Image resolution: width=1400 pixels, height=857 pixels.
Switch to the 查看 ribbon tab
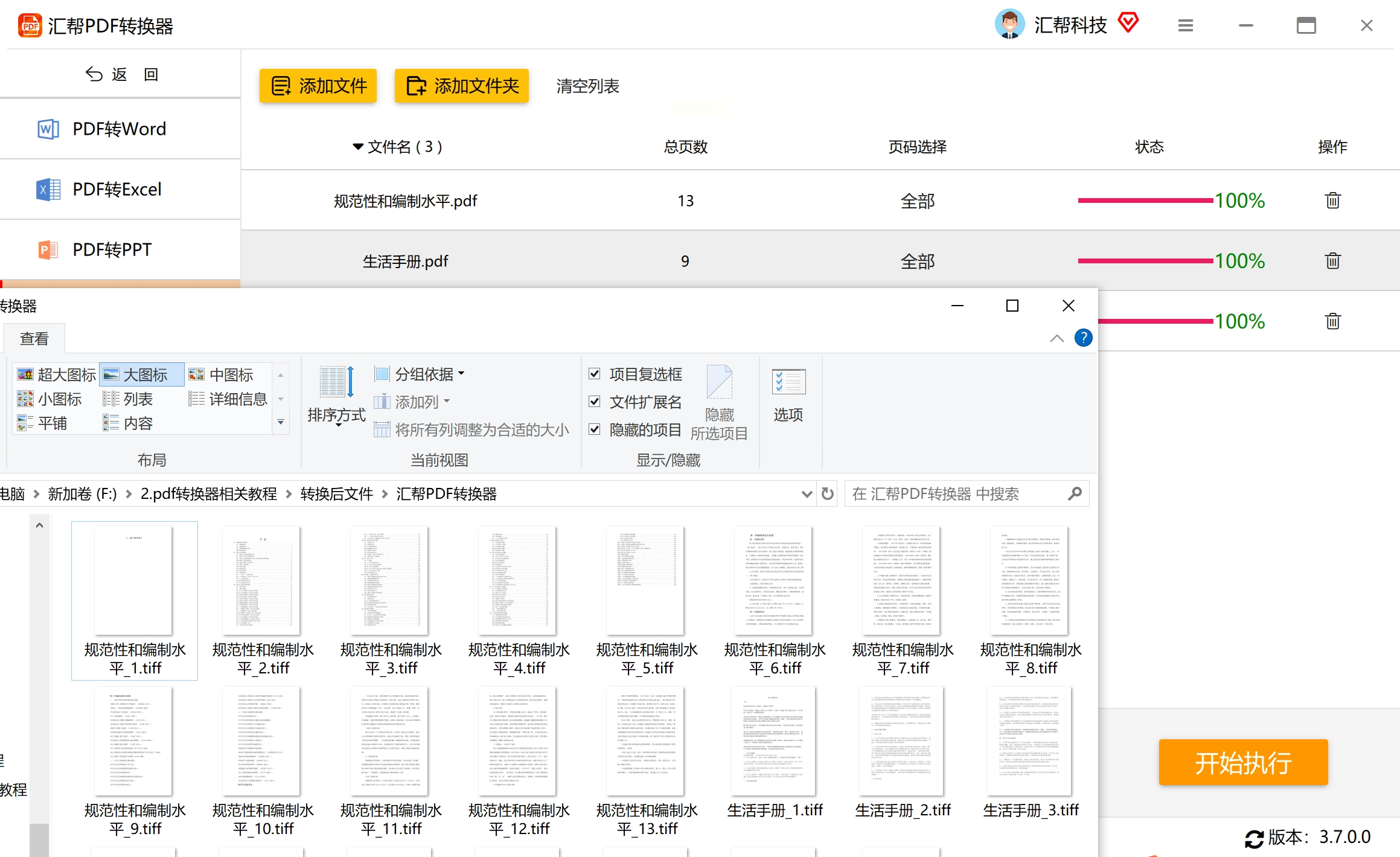click(x=34, y=339)
